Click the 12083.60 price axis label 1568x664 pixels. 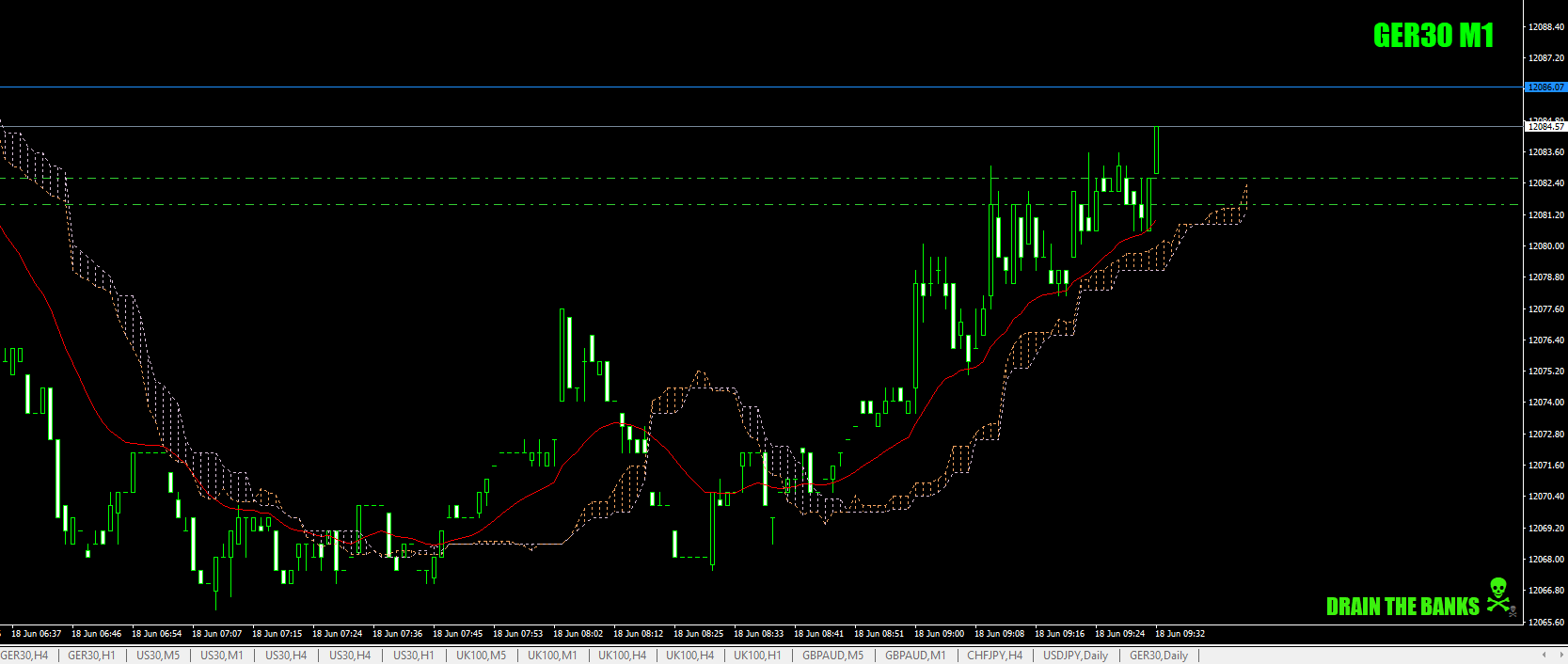[x=1546, y=152]
